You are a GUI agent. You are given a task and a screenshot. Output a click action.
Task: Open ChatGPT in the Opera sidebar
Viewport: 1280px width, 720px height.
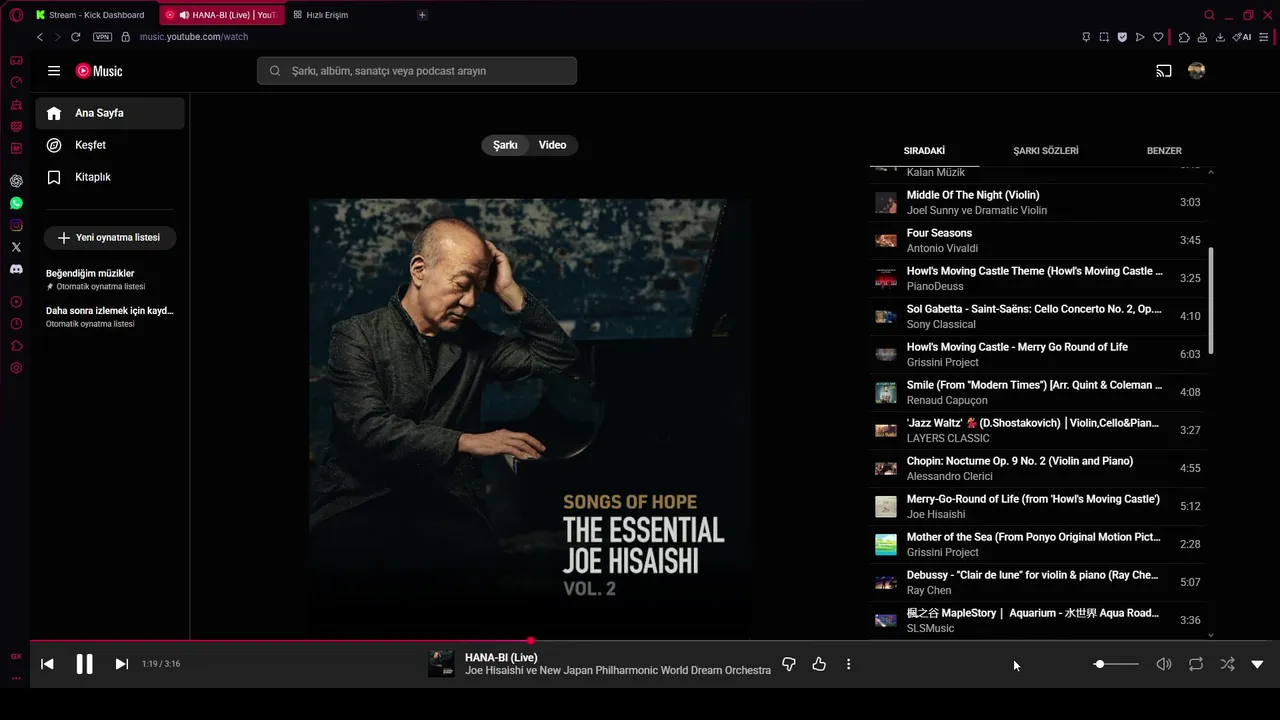point(16,181)
